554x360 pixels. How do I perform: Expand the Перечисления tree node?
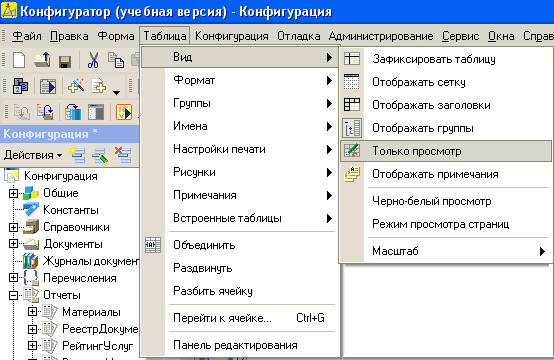[13, 278]
